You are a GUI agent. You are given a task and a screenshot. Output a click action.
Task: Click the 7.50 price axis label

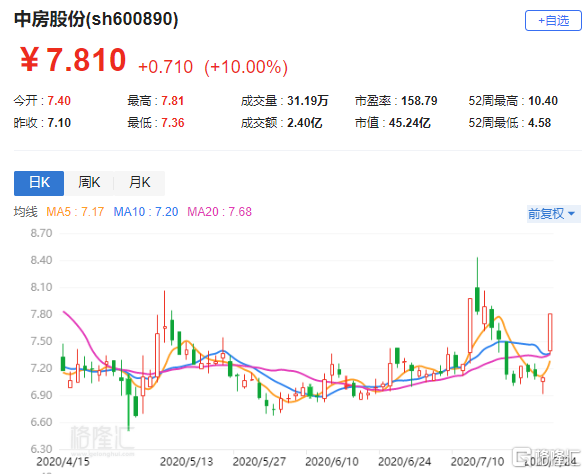41,341
